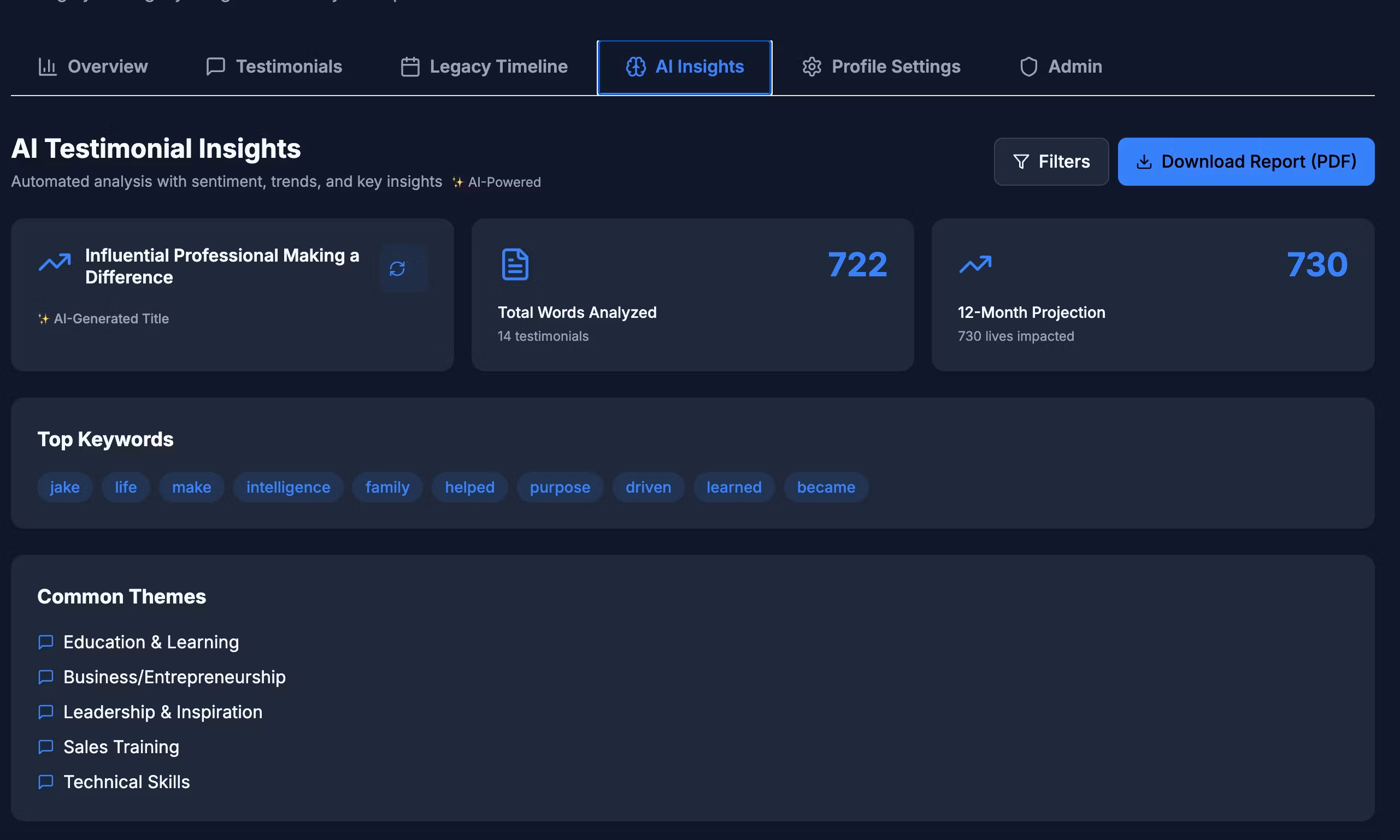Viewport: 1400px width, 840px height.
Task: Click the trending icon beside Influential Professional title
Action: point(54,262)
